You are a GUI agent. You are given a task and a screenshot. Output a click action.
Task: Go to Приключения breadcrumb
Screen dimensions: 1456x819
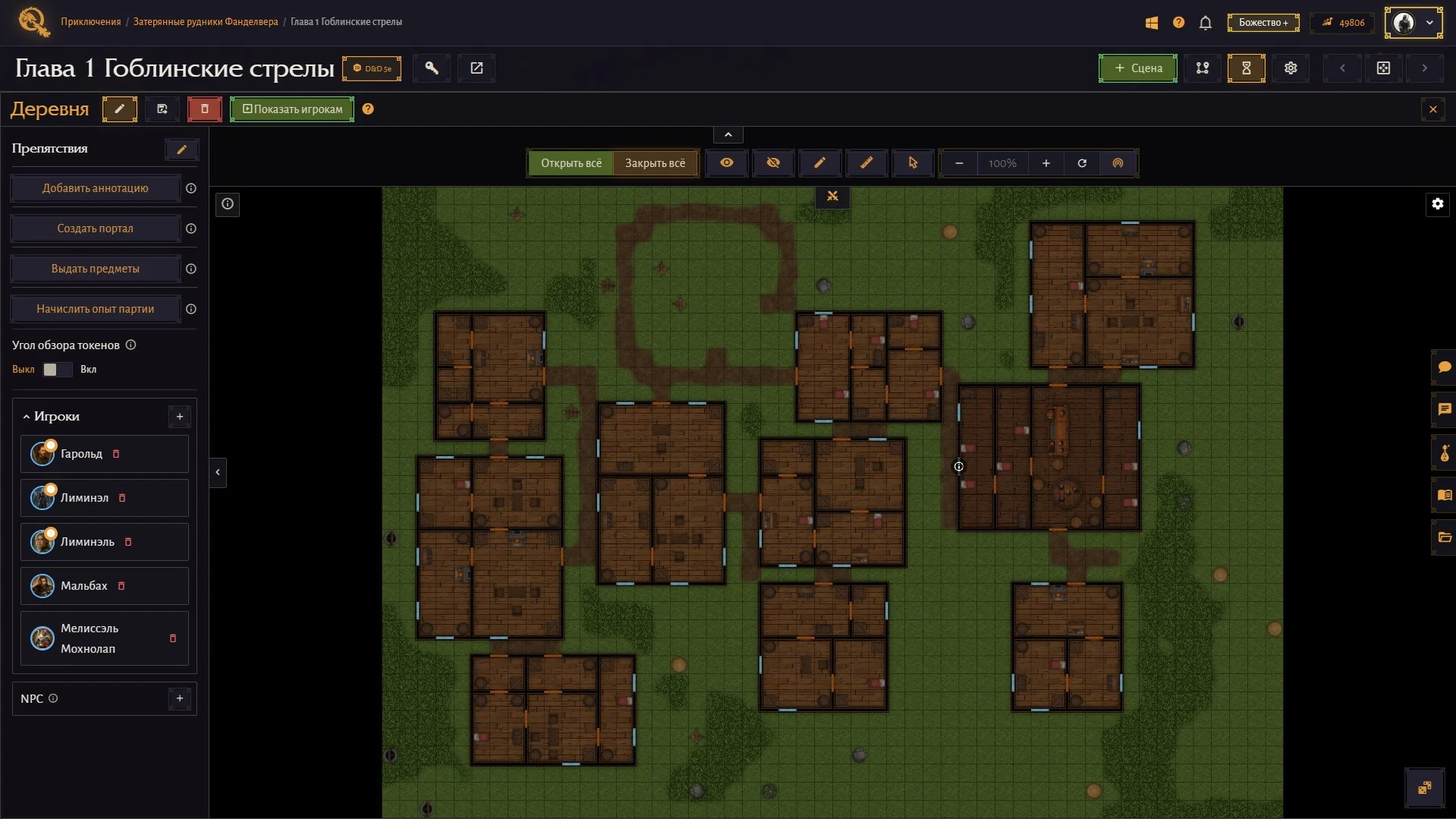pyautogui.click(x=91, y=22)
